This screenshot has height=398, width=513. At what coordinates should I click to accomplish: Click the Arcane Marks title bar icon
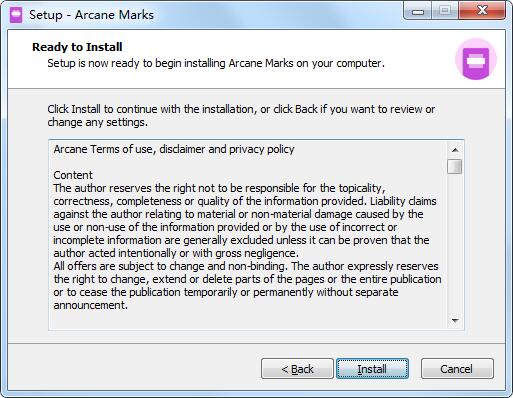(16, 15)
